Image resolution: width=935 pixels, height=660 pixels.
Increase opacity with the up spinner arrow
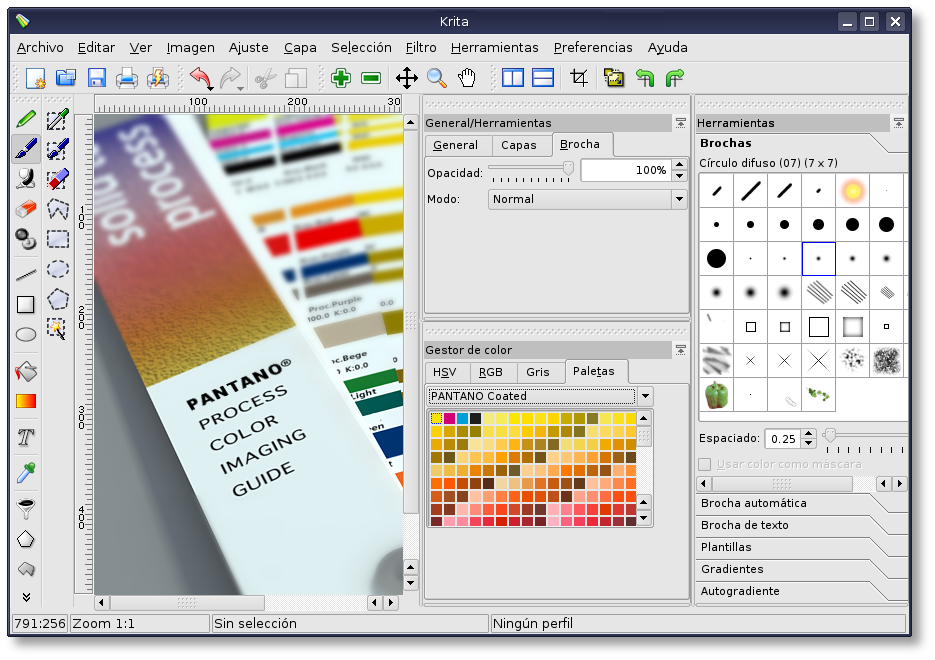(x=679, y=165)
